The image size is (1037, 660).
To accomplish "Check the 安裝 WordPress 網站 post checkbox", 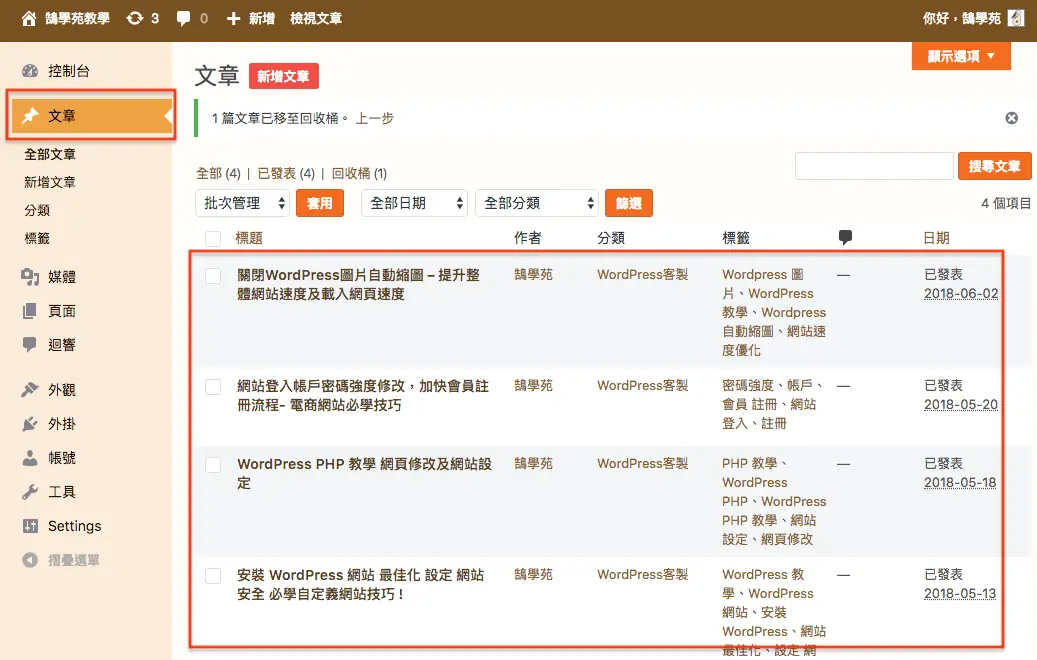I will (x=213, y=576).
